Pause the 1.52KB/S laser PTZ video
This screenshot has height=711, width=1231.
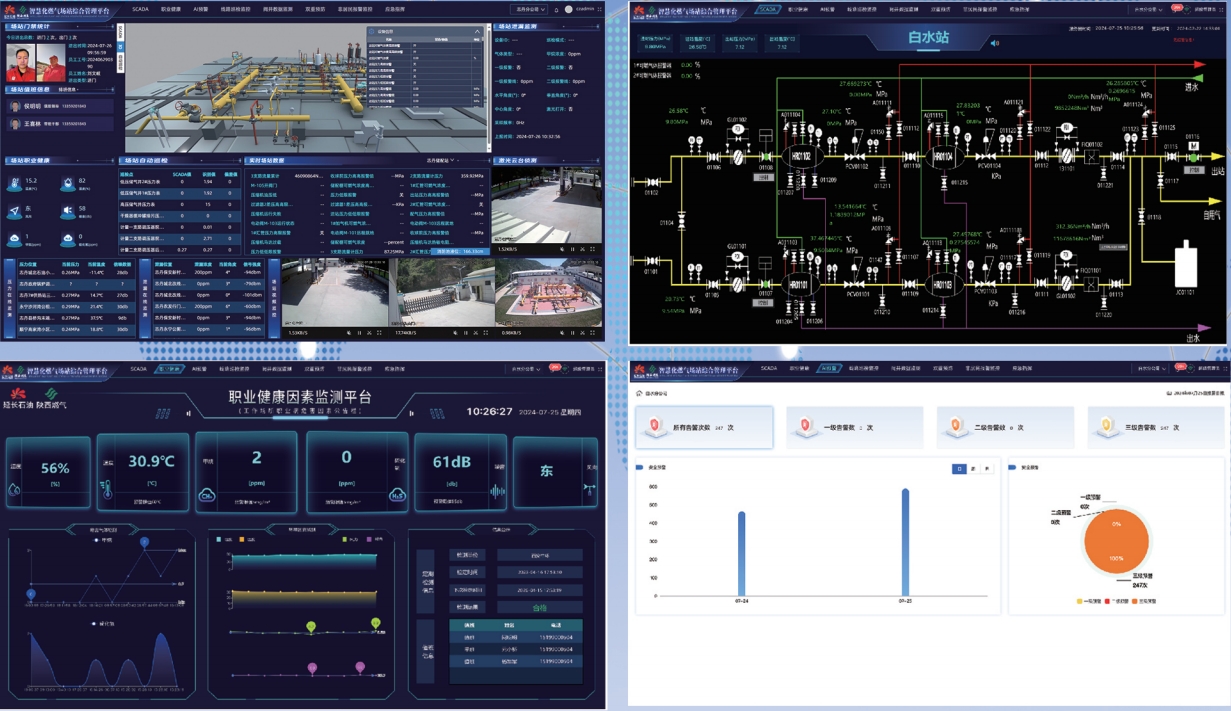coord(572,249)
